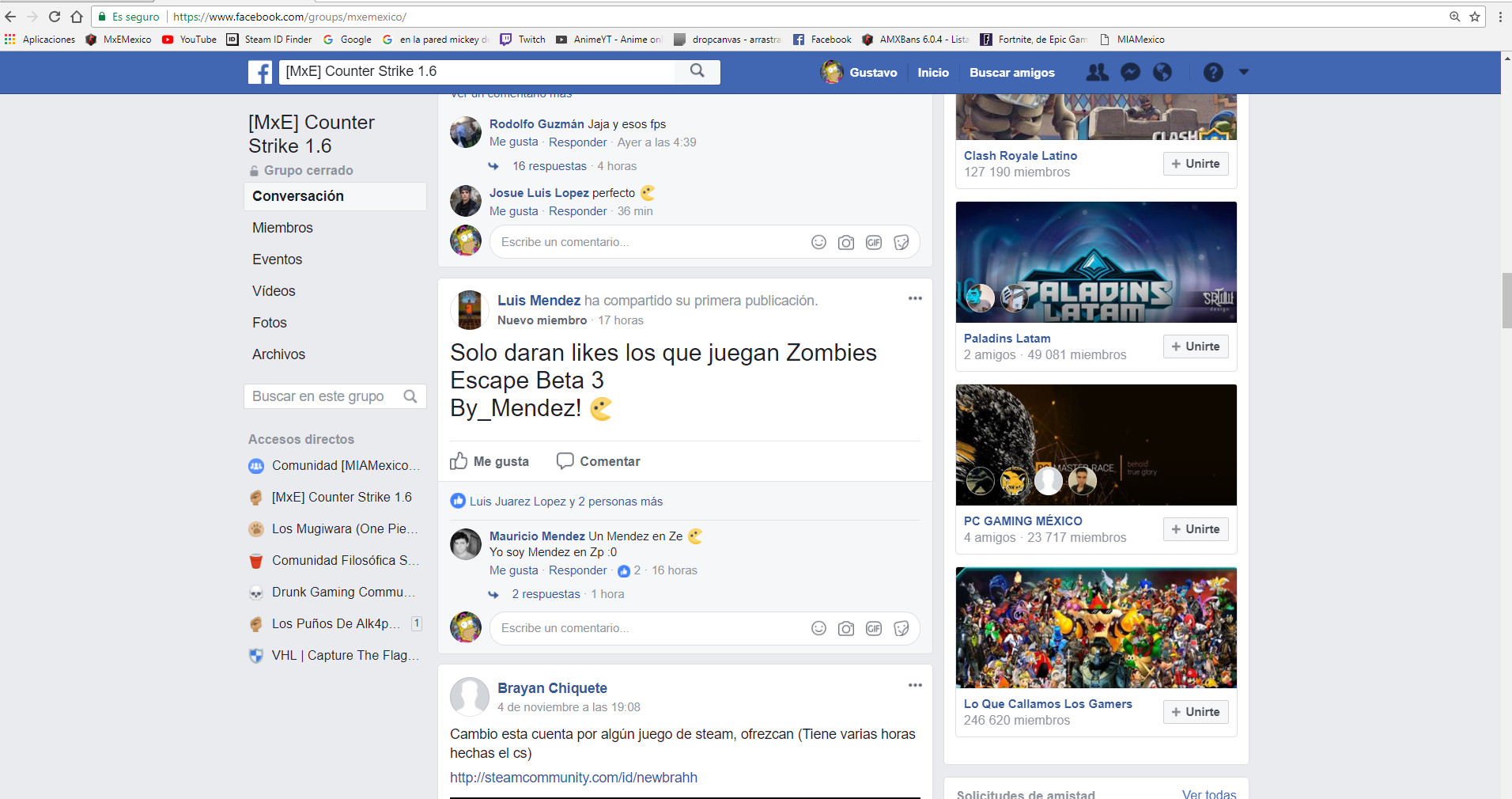Join PC GAMING MÉXICO with Unirte
The height and width of the screenshot is (799, 1512).
[x=1196, y=529]
